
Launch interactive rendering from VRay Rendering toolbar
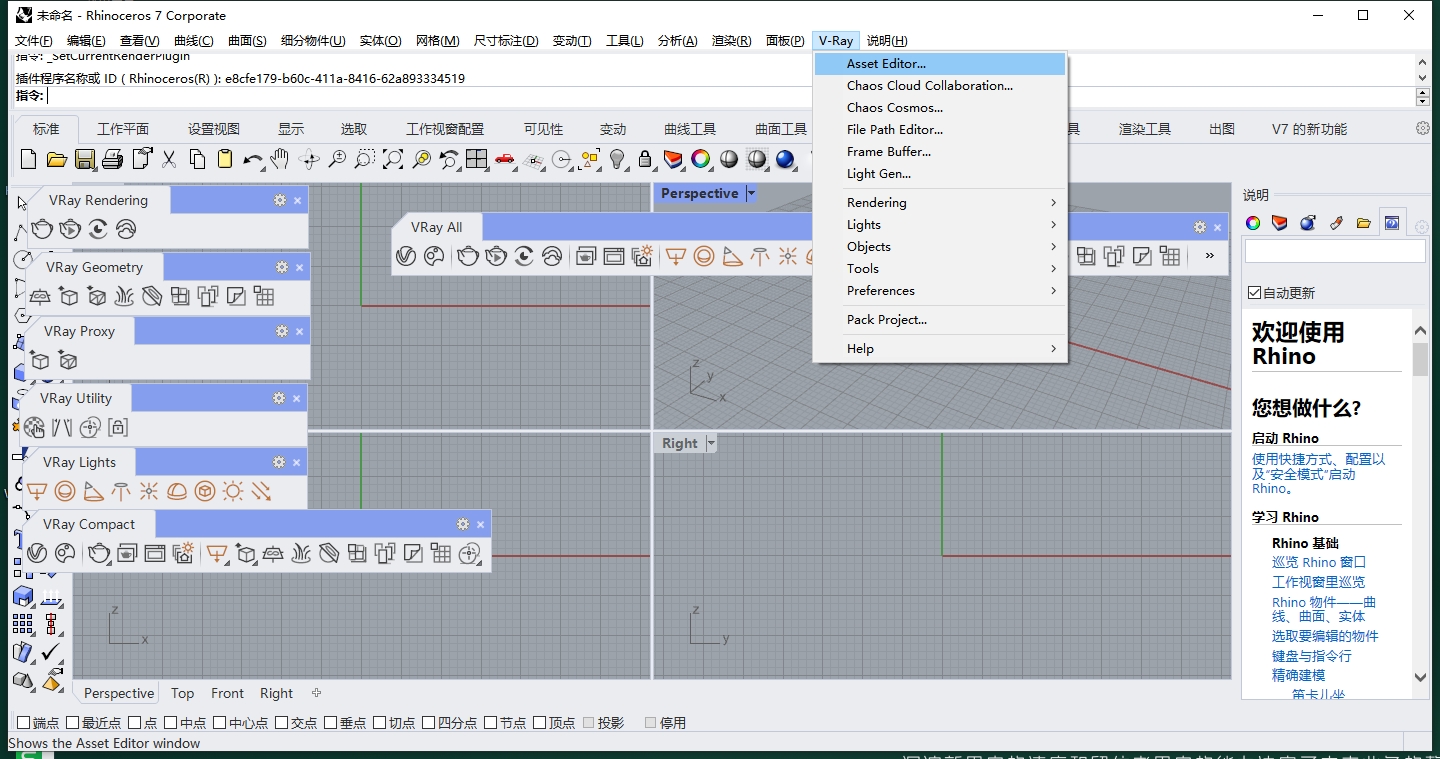click(x=69, y=229)
